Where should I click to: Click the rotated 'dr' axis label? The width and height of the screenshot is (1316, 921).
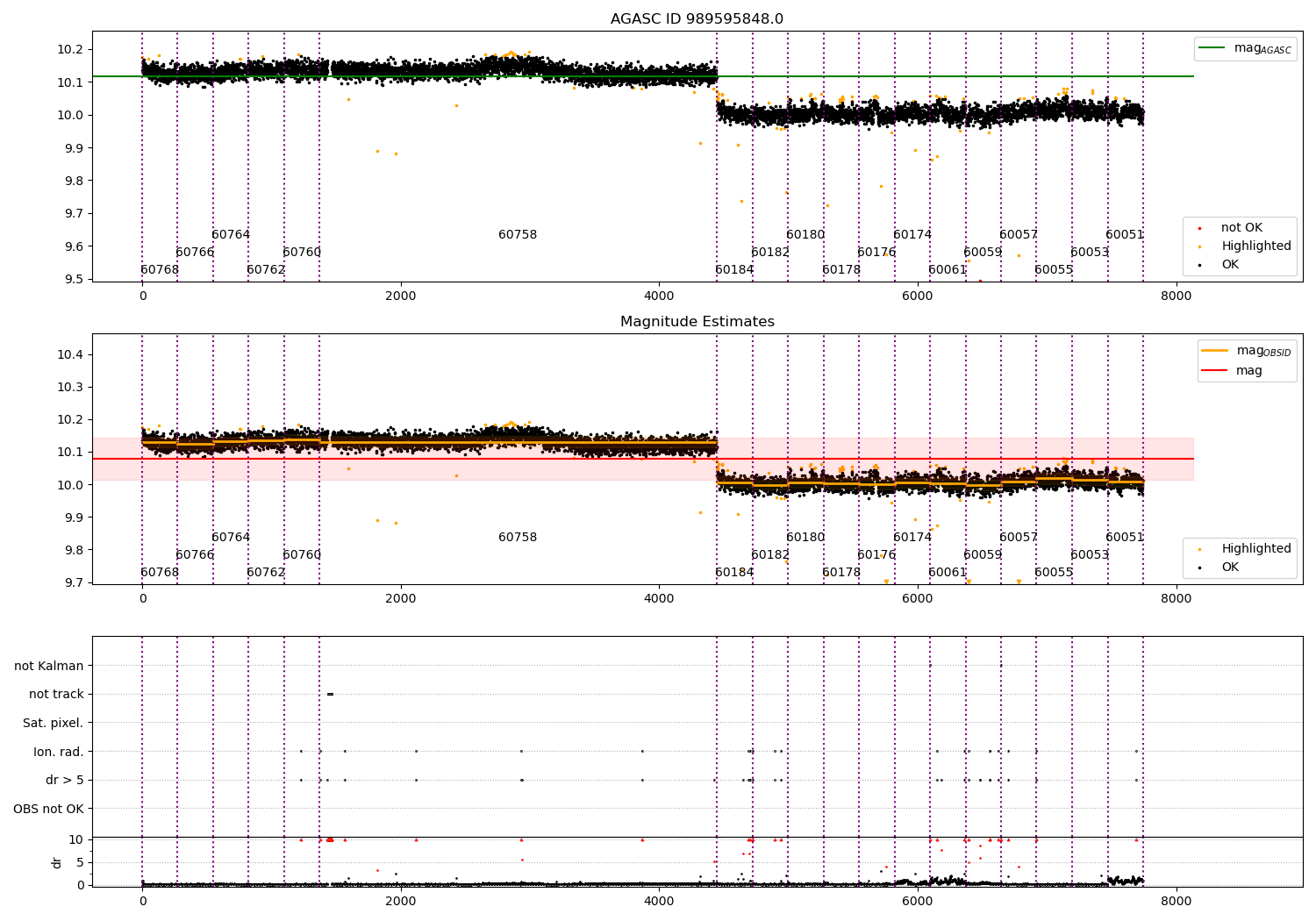(x=57, y=862)
